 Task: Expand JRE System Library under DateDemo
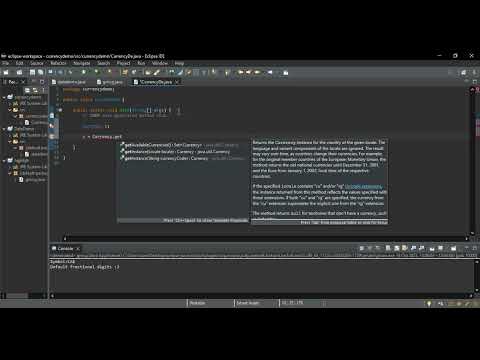(x=10, y=135)
